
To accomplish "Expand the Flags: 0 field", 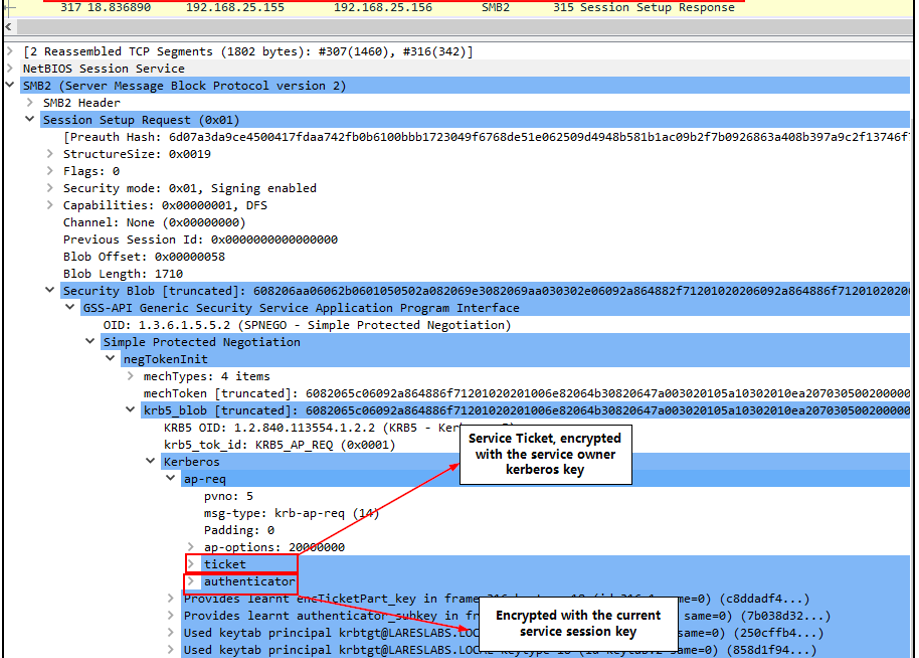I will pos(50,171).
